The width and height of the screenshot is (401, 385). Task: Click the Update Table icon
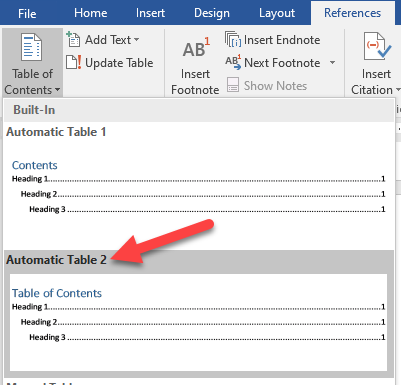click(x=73, y=62)
